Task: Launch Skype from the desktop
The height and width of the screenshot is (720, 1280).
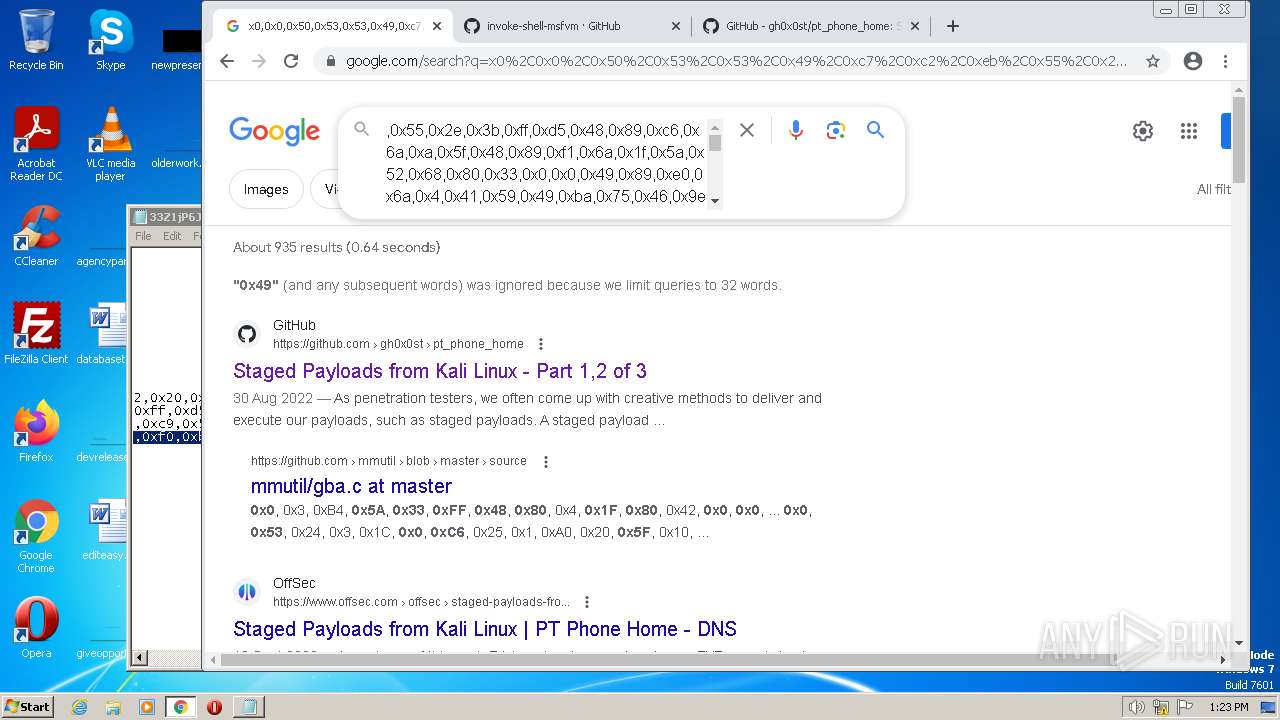Action: (110, 40)
